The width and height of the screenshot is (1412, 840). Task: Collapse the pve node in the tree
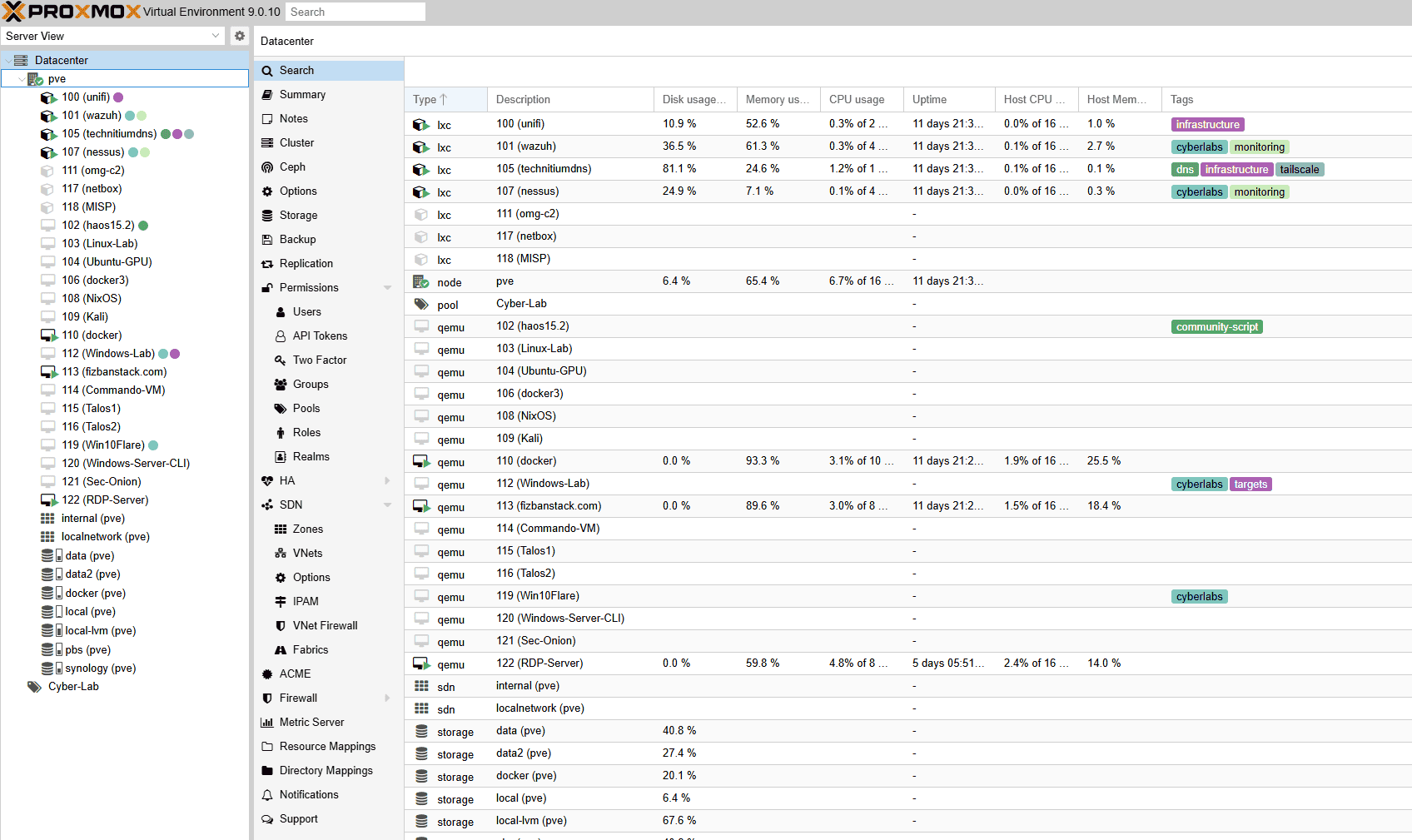click(x=22, y=79)
